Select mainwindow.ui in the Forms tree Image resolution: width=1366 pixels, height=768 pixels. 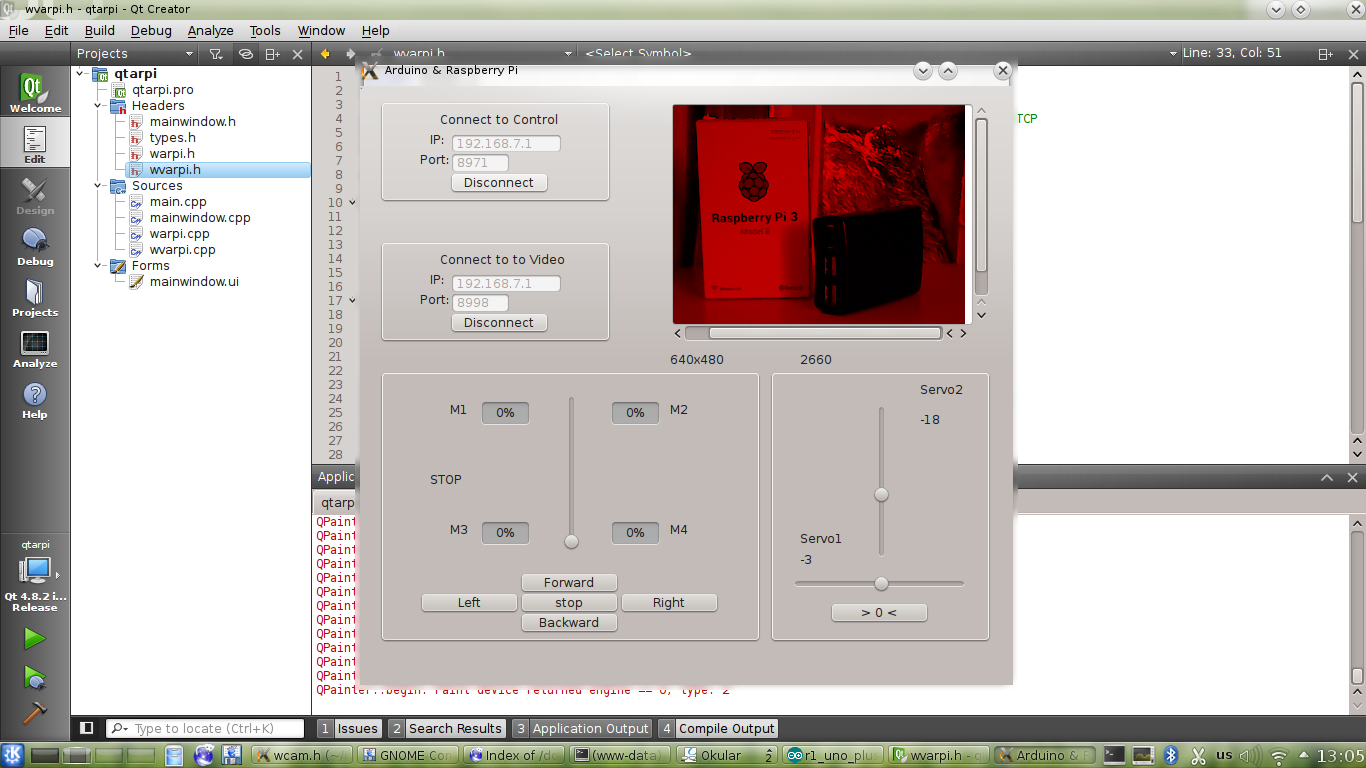194,281
